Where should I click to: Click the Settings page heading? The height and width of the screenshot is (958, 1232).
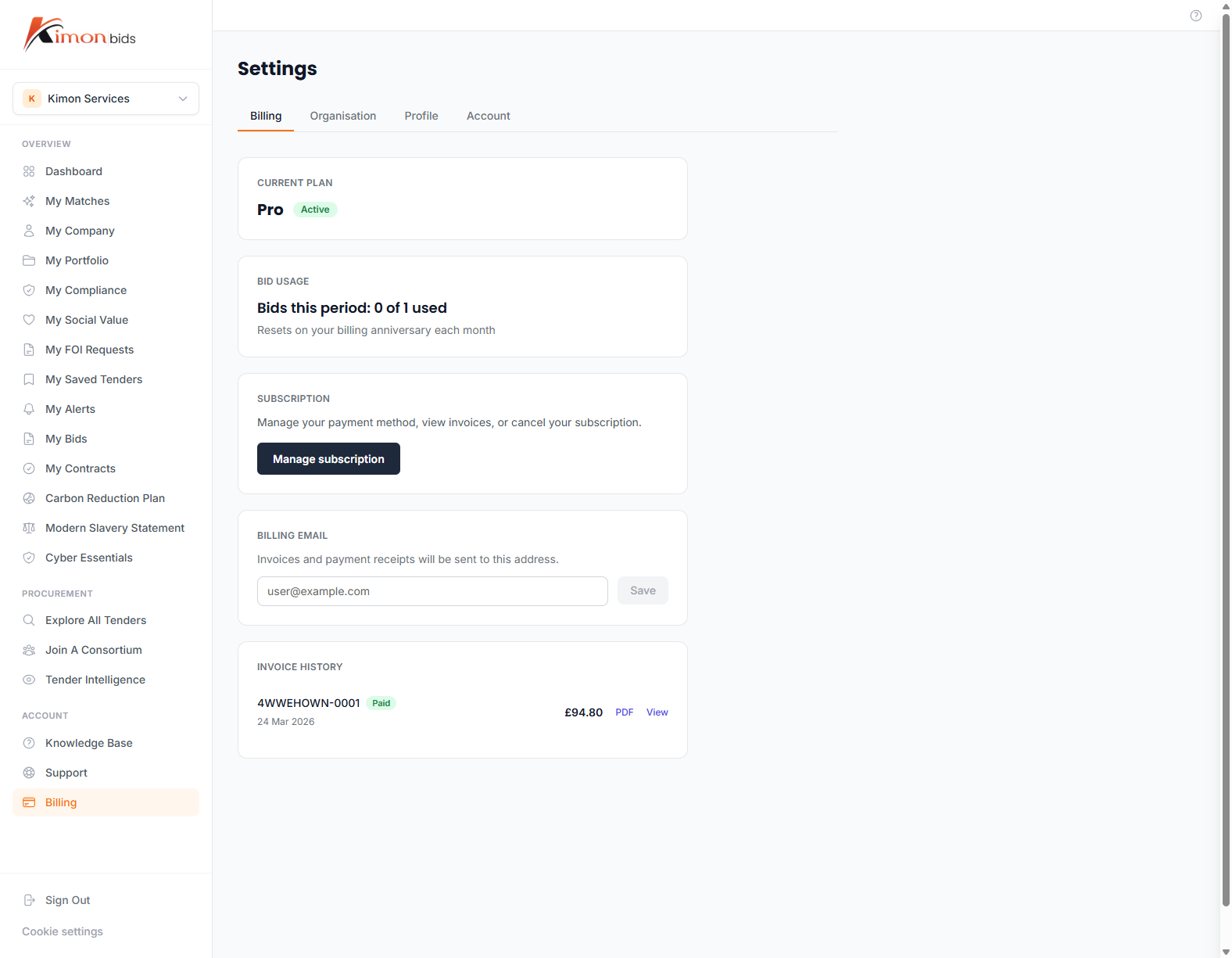(278, 69)
